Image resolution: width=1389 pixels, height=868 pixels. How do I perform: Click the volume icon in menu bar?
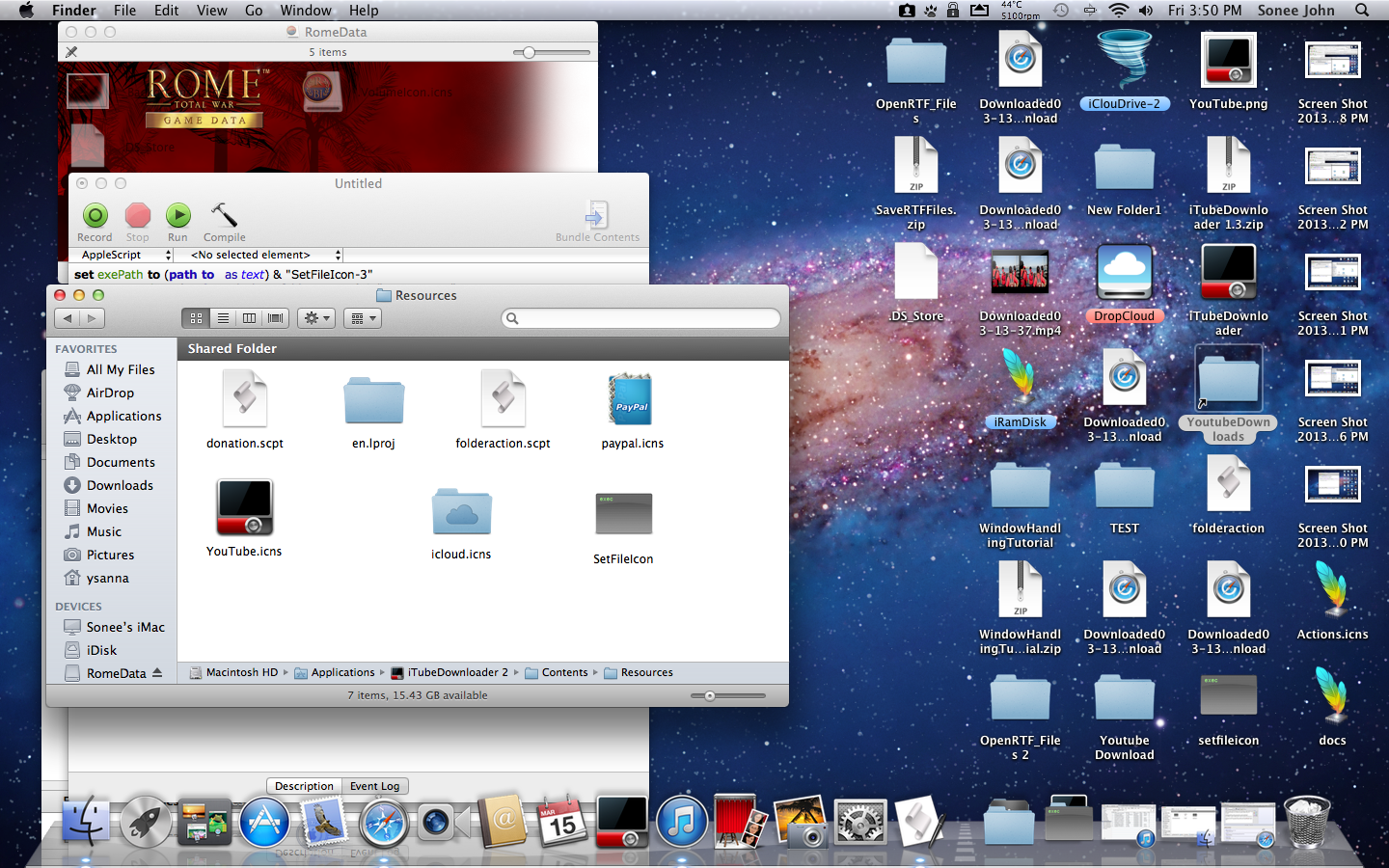tap(1145, 10)
